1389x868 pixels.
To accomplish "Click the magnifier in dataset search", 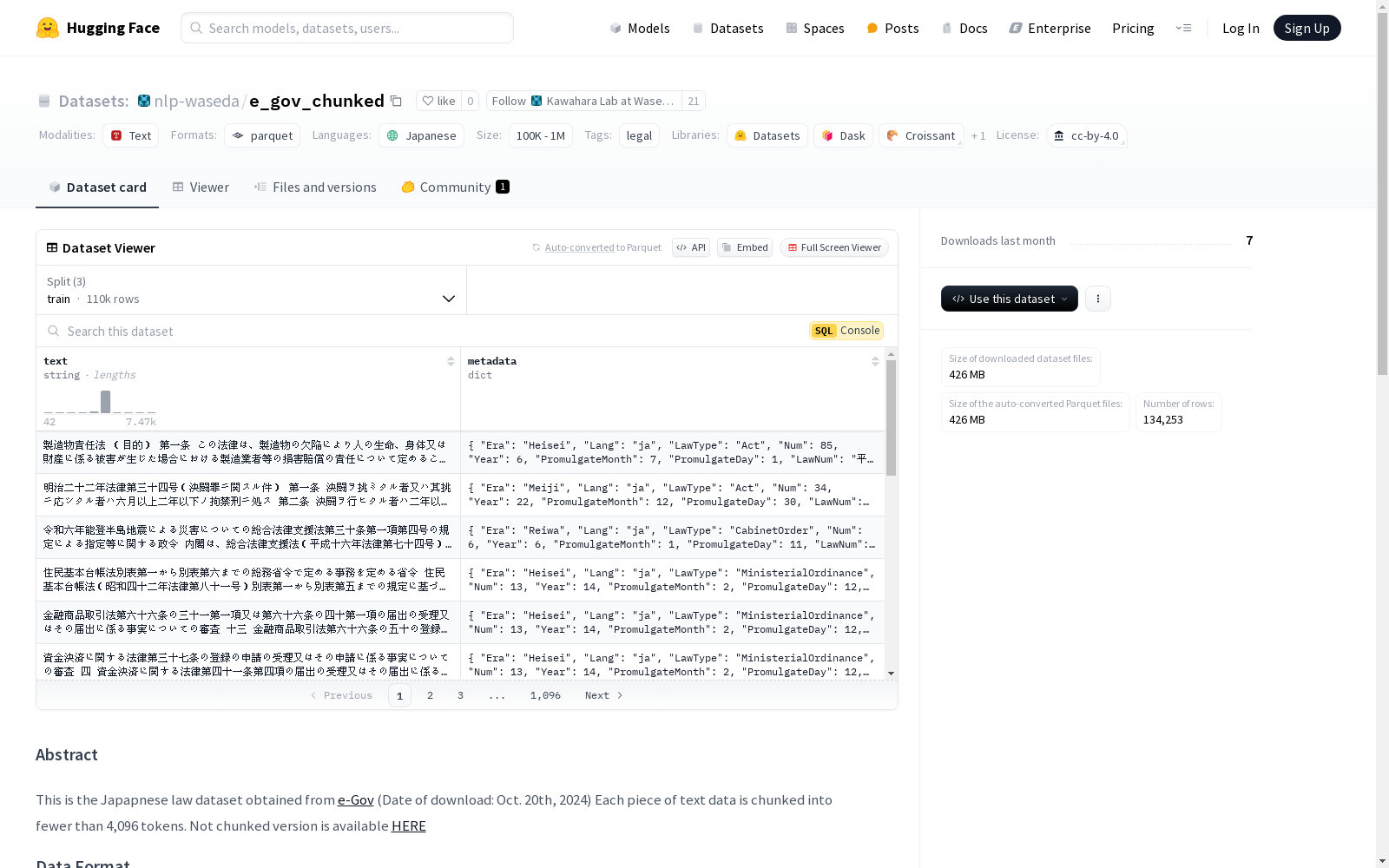I will (54, 331).
